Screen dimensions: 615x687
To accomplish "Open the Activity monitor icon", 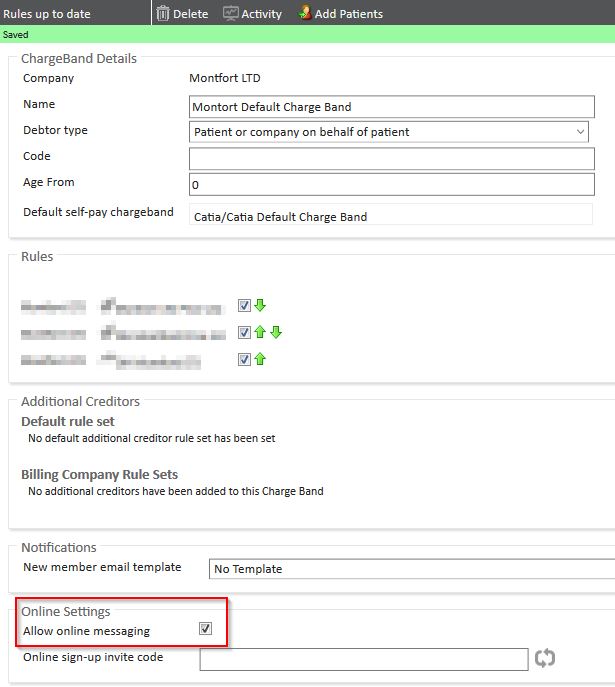I will (231, 13).
